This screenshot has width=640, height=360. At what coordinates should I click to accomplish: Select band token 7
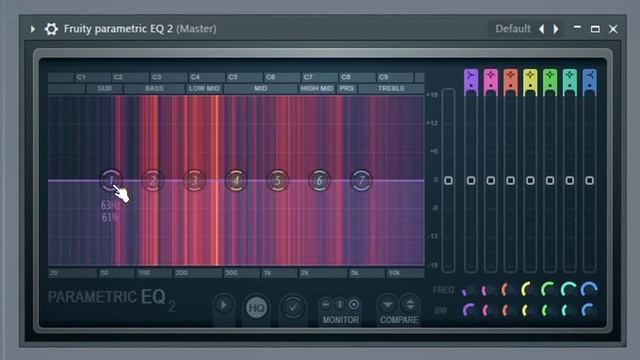point(361,180)
